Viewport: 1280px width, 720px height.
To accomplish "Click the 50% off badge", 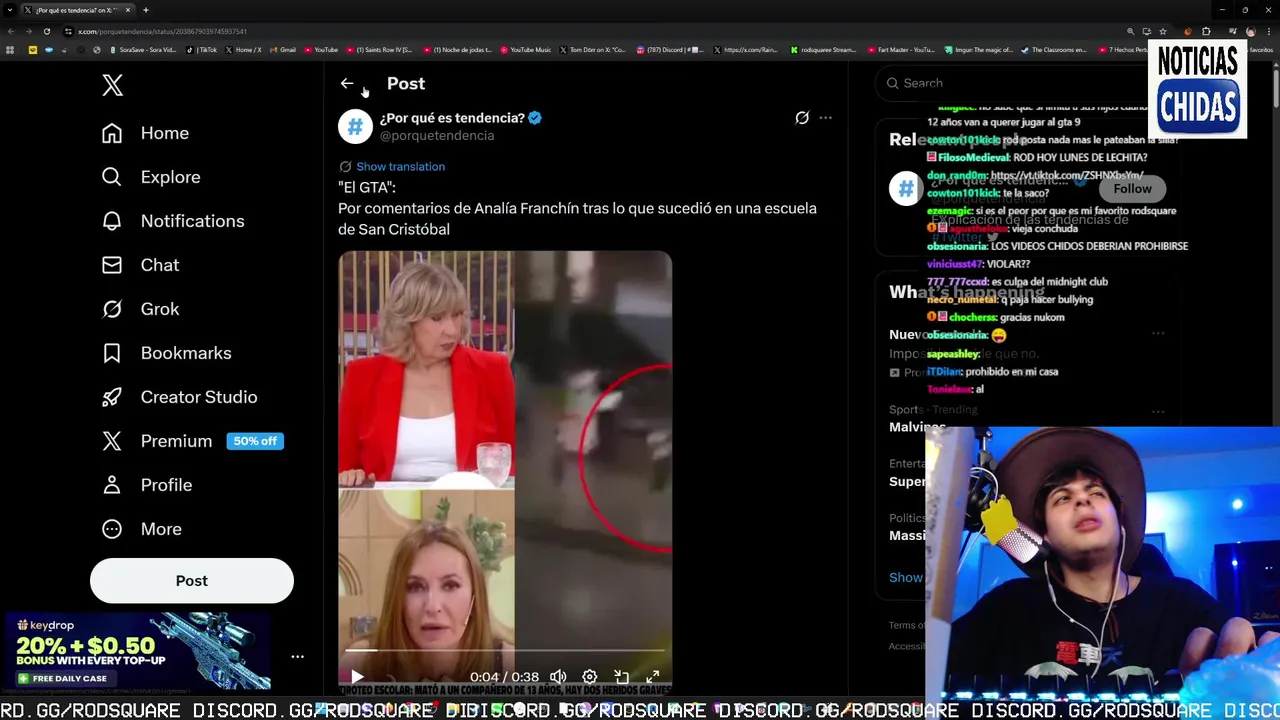I will 255,441.
